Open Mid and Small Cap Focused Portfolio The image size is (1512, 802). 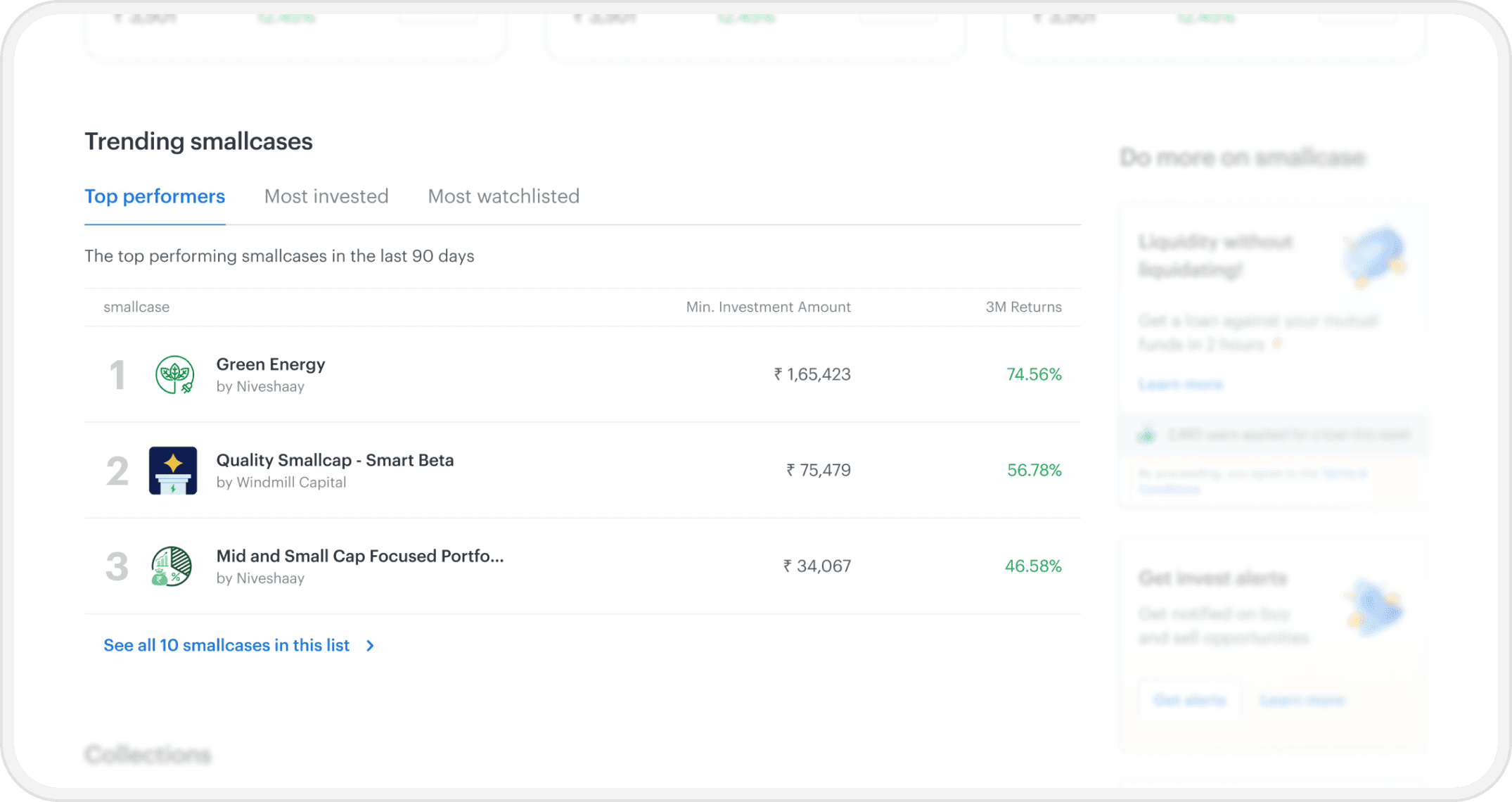pyautogui.click(x=359, y=556)
